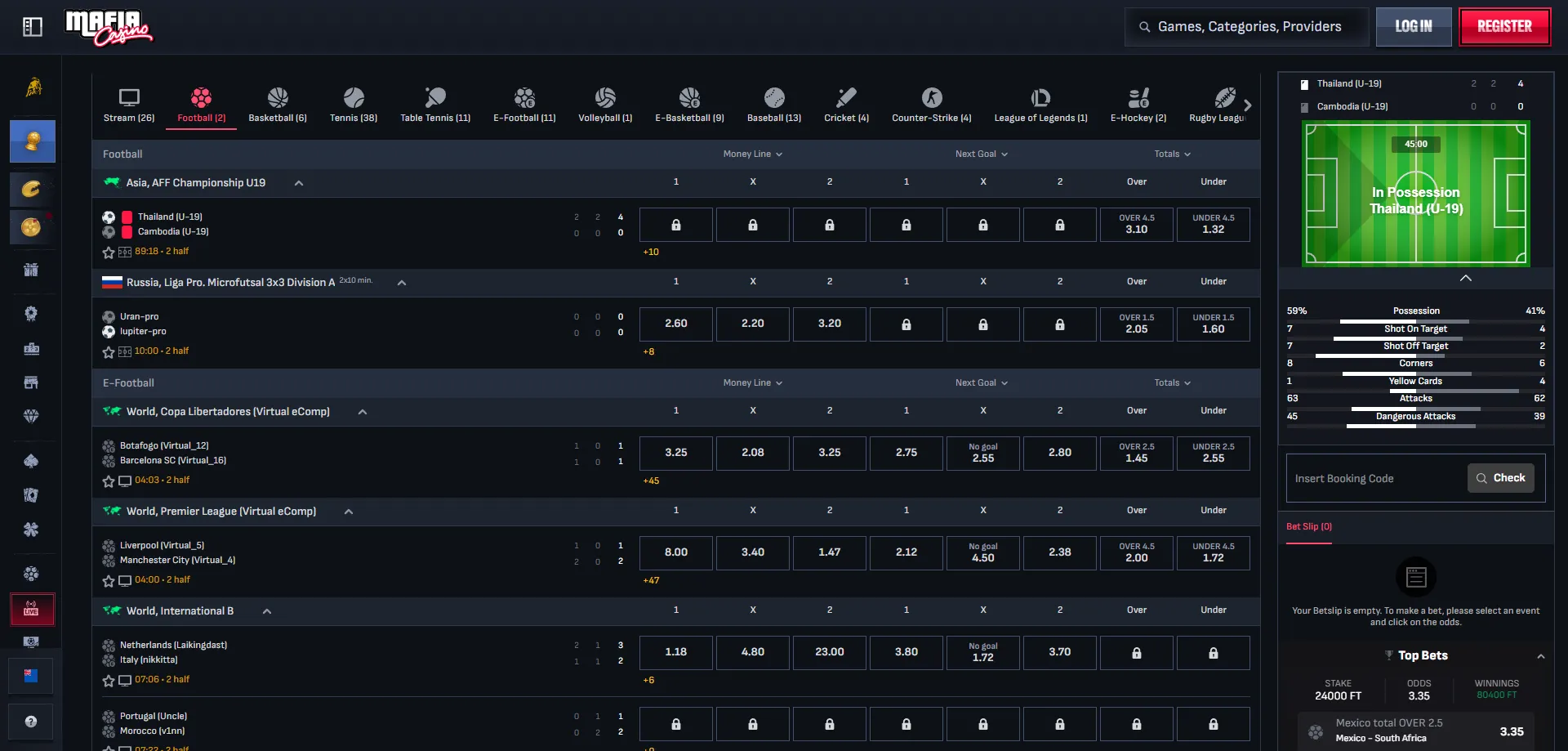This screenshot has width=1568, height=751.
Task: Collapse the Premier League Virtual eComp league
Action: [x=349, y=512]
